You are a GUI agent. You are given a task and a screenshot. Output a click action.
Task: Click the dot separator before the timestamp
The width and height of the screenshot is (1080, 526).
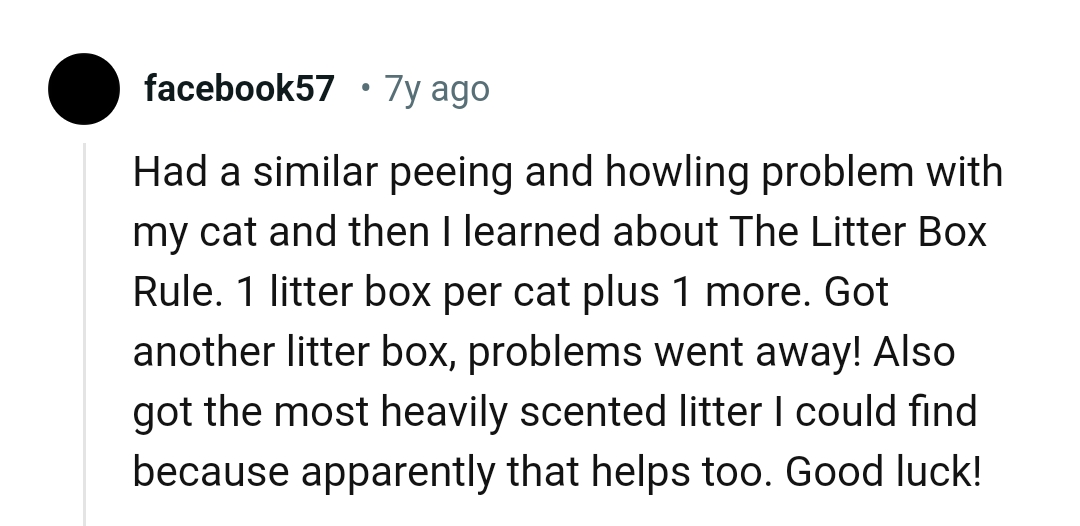[364, 89]
